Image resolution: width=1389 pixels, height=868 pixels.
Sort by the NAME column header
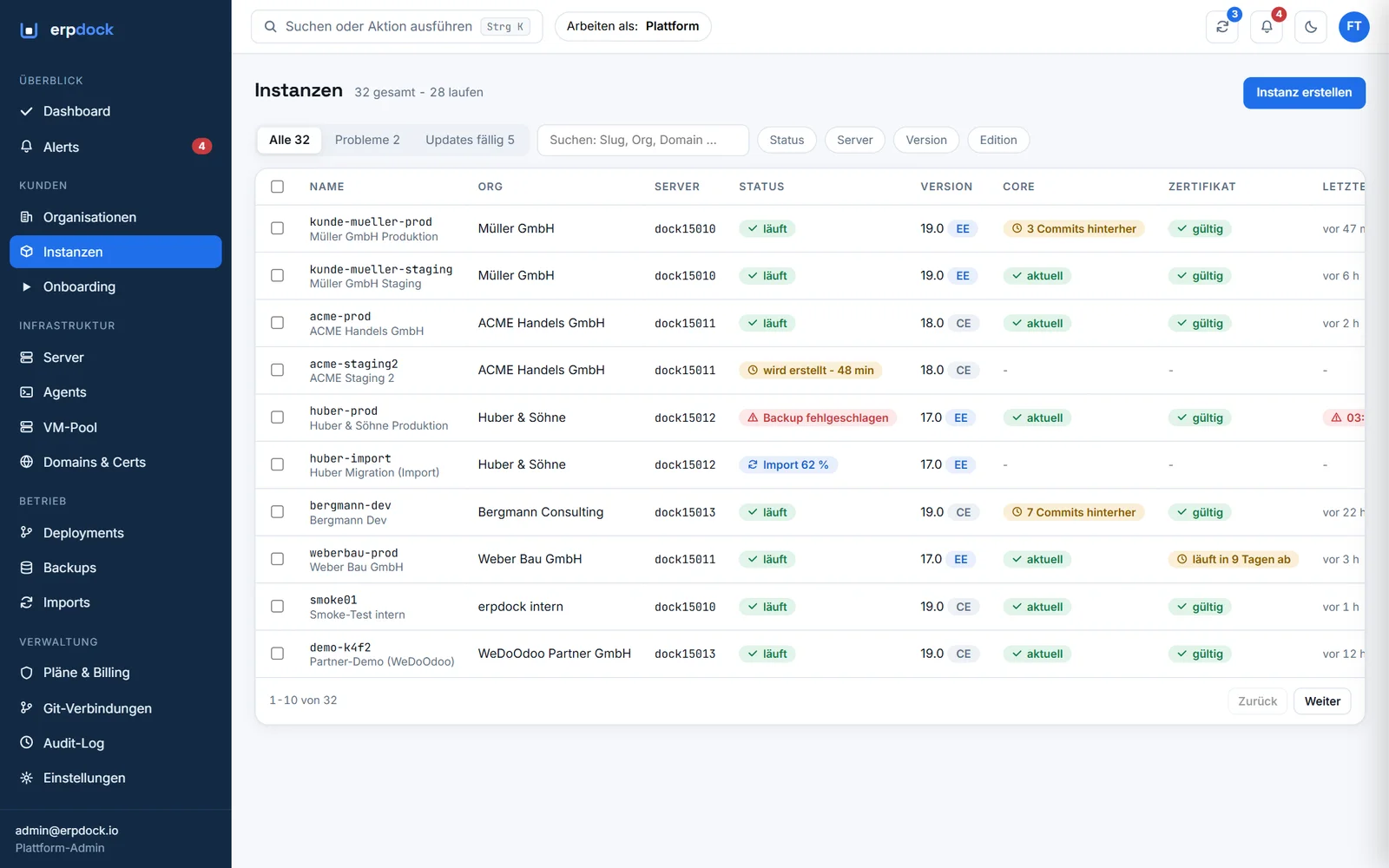click(x=326, y=187)
